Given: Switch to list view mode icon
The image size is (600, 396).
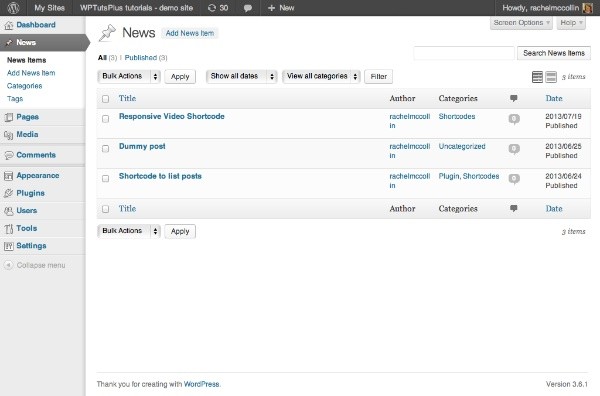Looking at the screenshot, I should tap(537, 77).
